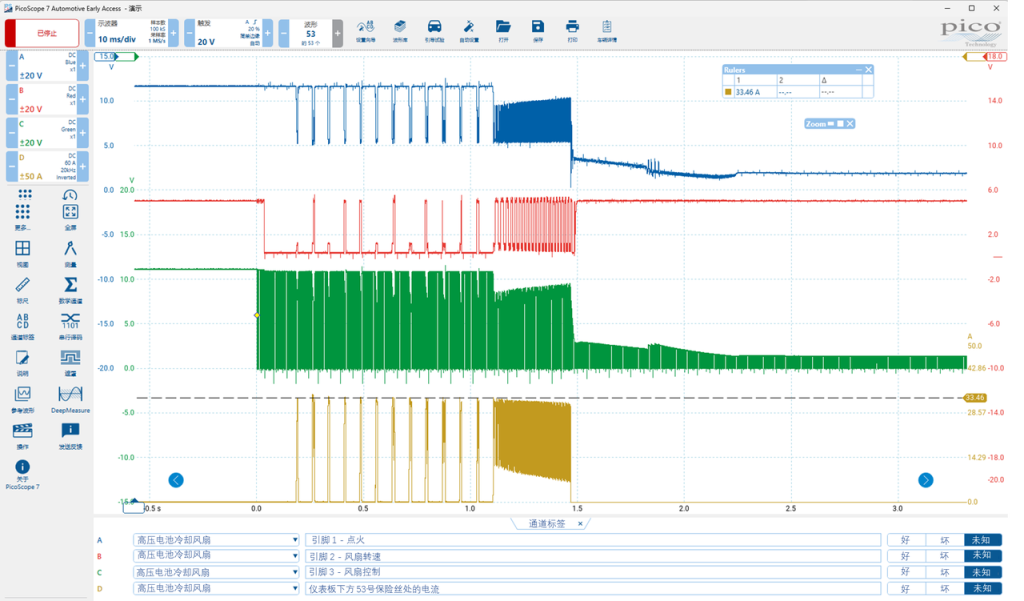Image resolution: width=1024 pixels, height=601 pixels.
Task: Open the DeepMeasure tool
Action: tap(70, 398)
